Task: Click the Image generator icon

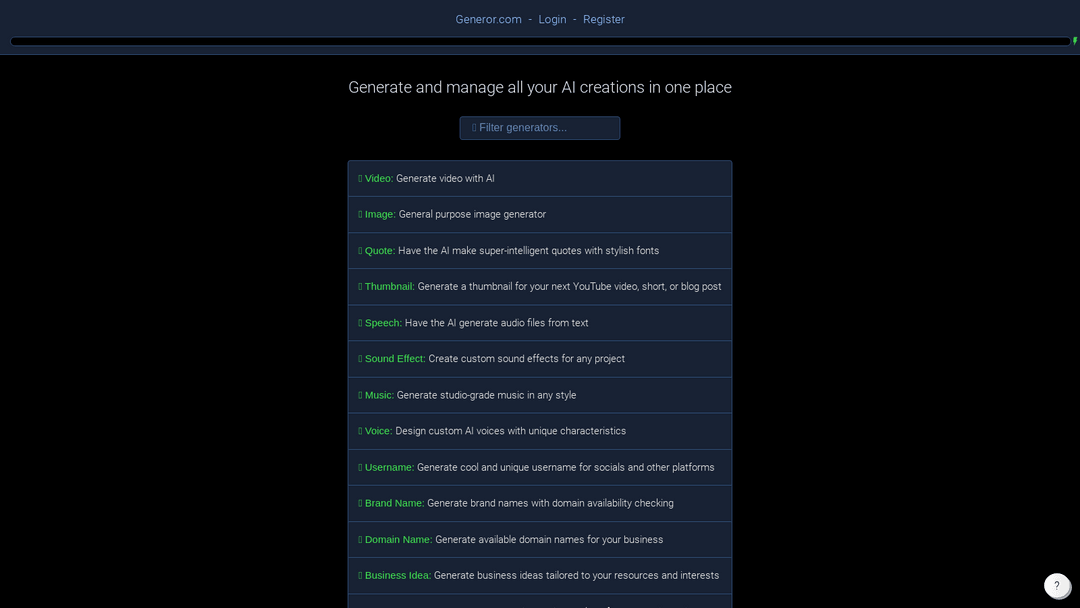Action: pyautogui.click(x=360, y=214)
